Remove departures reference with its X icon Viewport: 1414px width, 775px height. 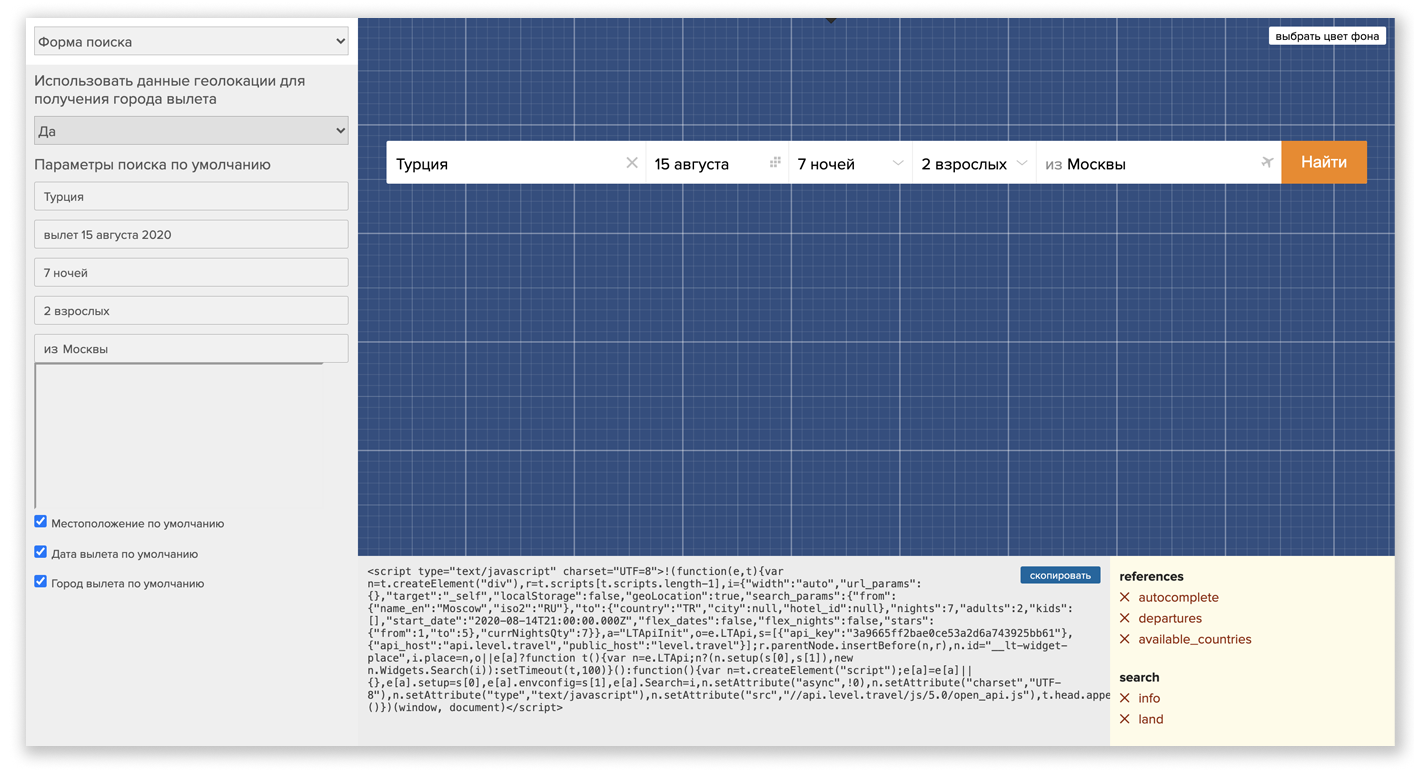point(1125,618)
